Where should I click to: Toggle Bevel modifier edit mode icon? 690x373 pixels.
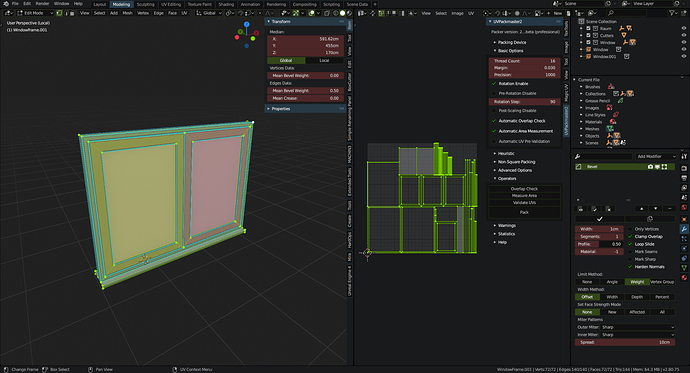coord(664,167)
